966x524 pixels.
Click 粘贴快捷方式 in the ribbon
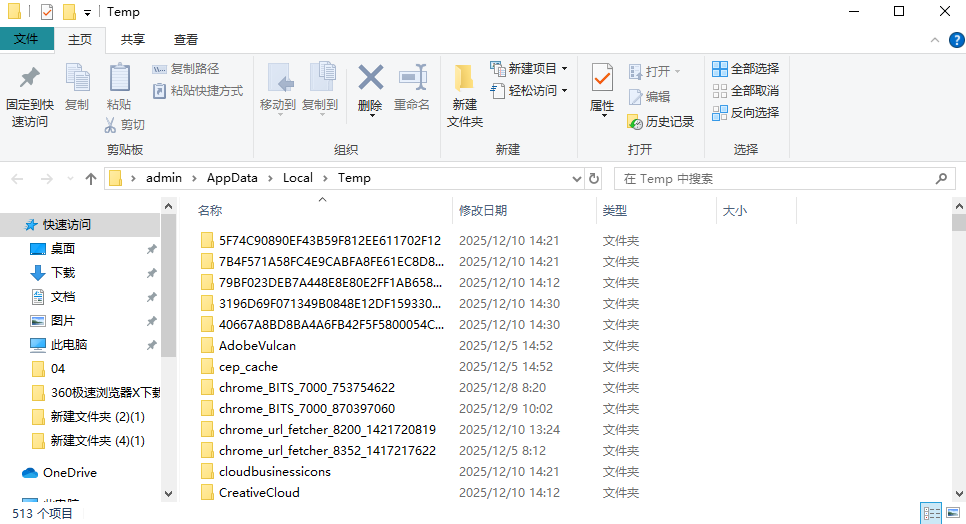[198, 91]
